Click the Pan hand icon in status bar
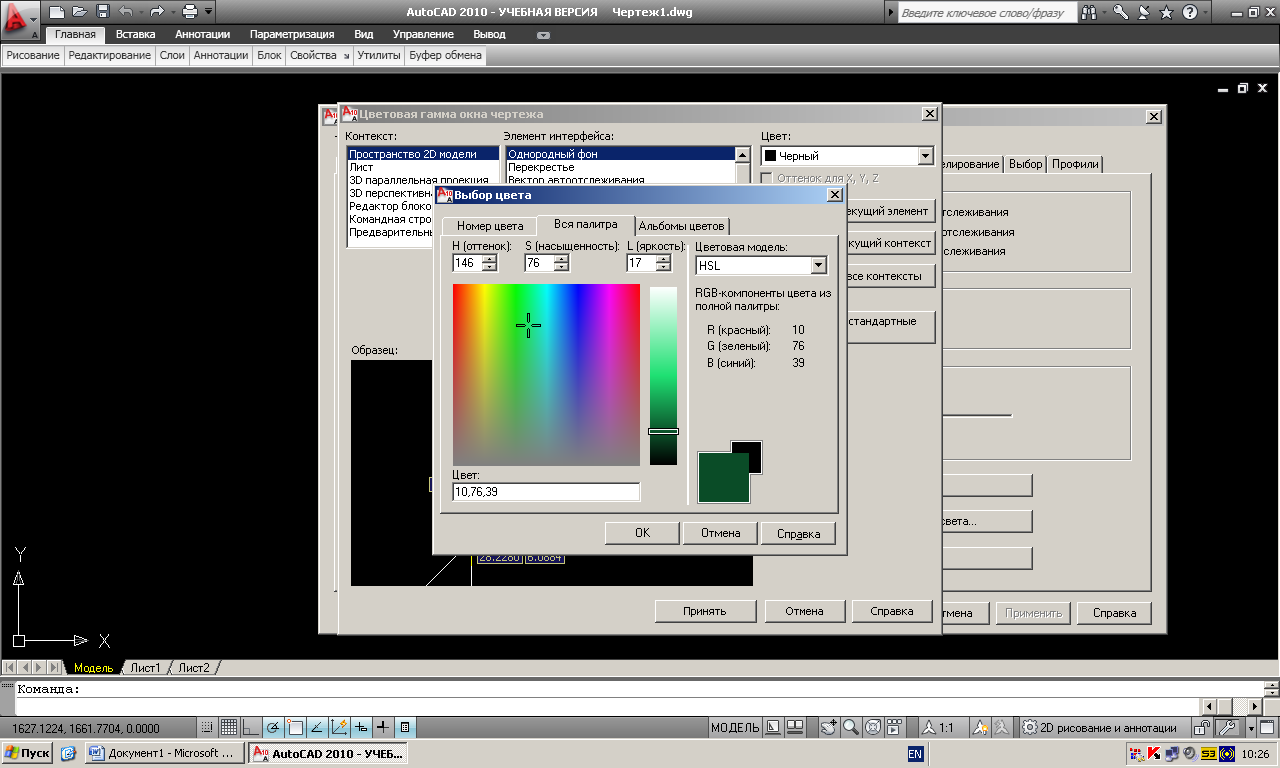Screen dimensions: 1280x768 pyautogui.click(x=828, y=727)
